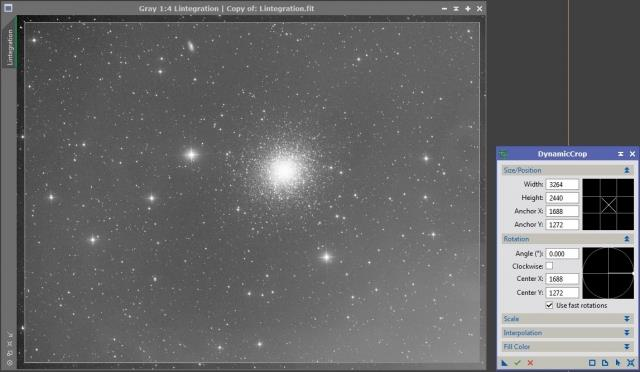The width and height of the screenshot is (640, 372).
Task: Execute the crop with the green checkmark
Action: click(518, 363)
